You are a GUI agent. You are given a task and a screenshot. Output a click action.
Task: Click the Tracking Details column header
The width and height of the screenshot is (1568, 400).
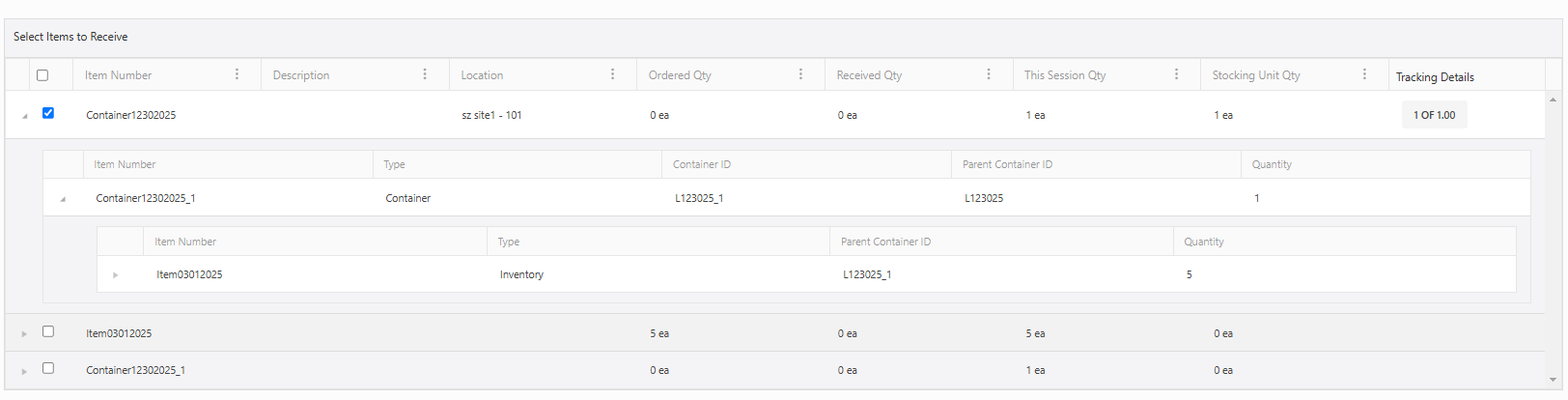click(x=1435, y=77)
